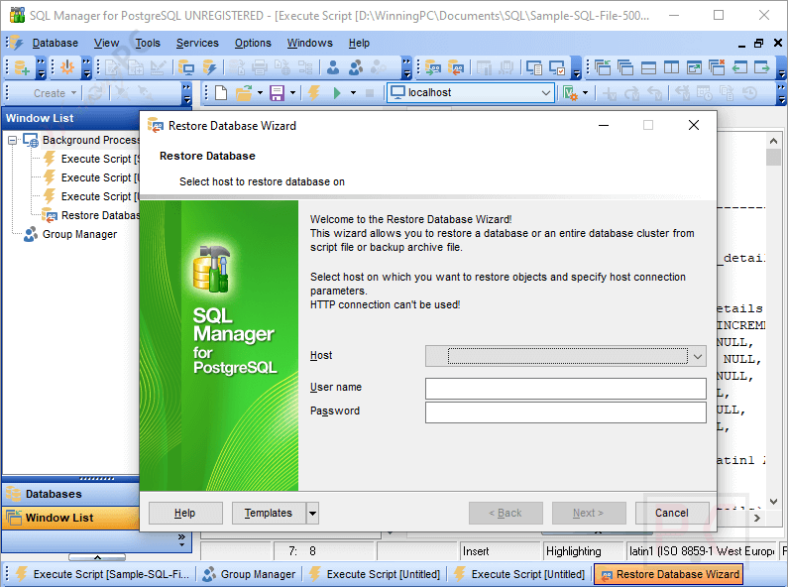Cancel the Restore Database Wizard
This screenshot has width=788, height=587.
point(672,513)
